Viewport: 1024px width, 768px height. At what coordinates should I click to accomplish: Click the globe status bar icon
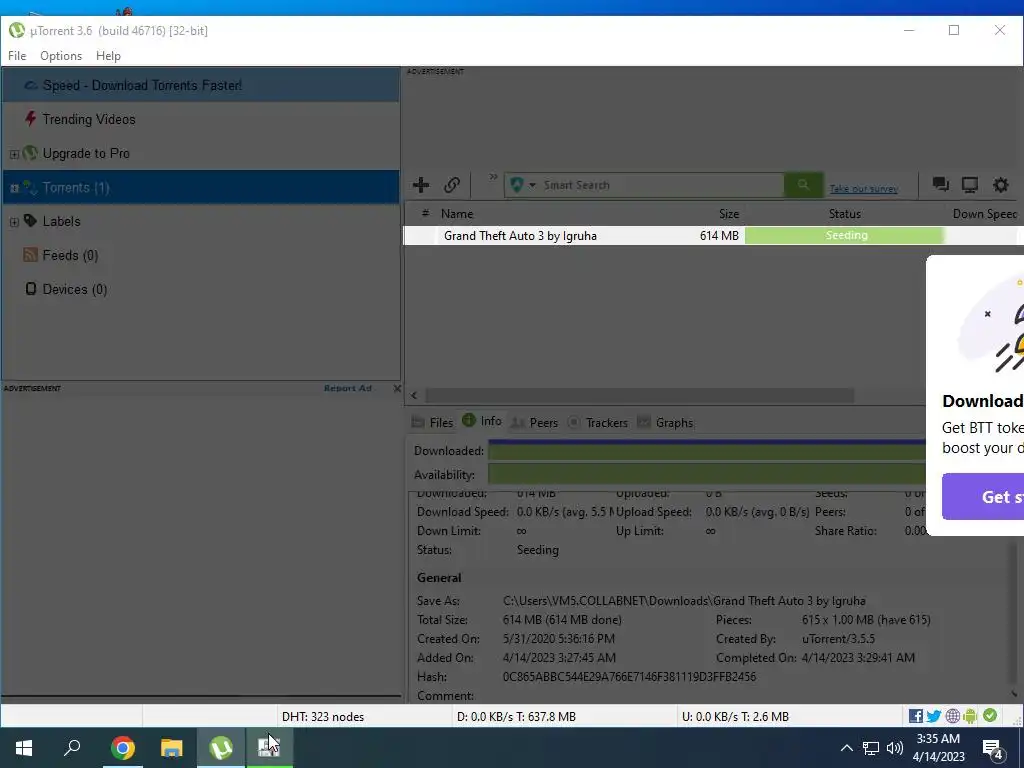[953, 716]
